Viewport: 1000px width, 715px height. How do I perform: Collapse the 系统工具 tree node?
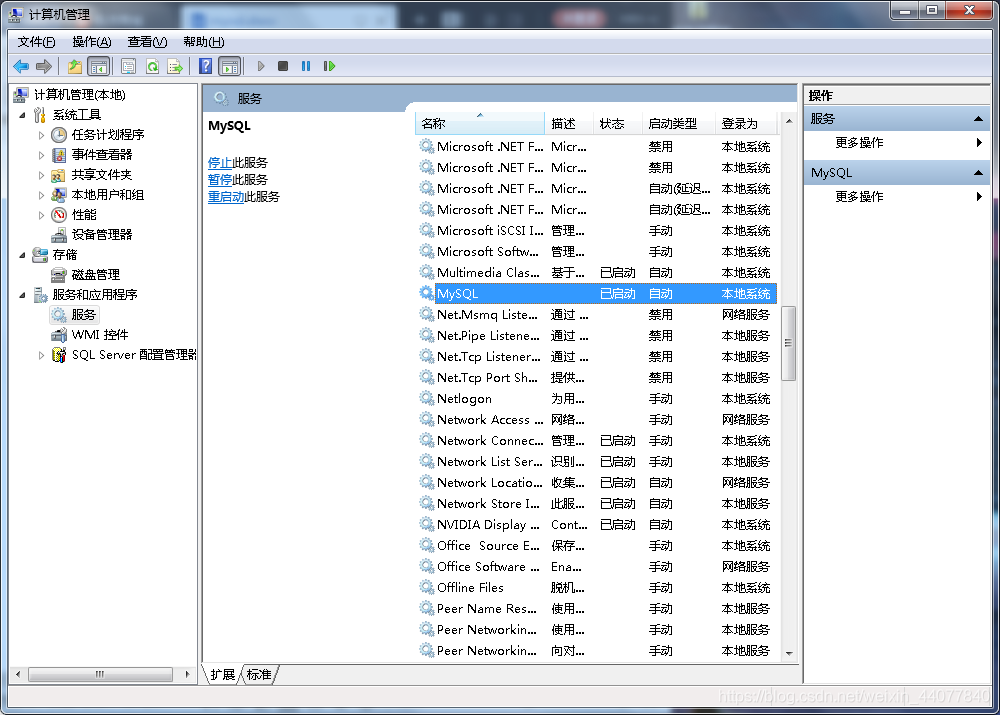tap(23, 115)
